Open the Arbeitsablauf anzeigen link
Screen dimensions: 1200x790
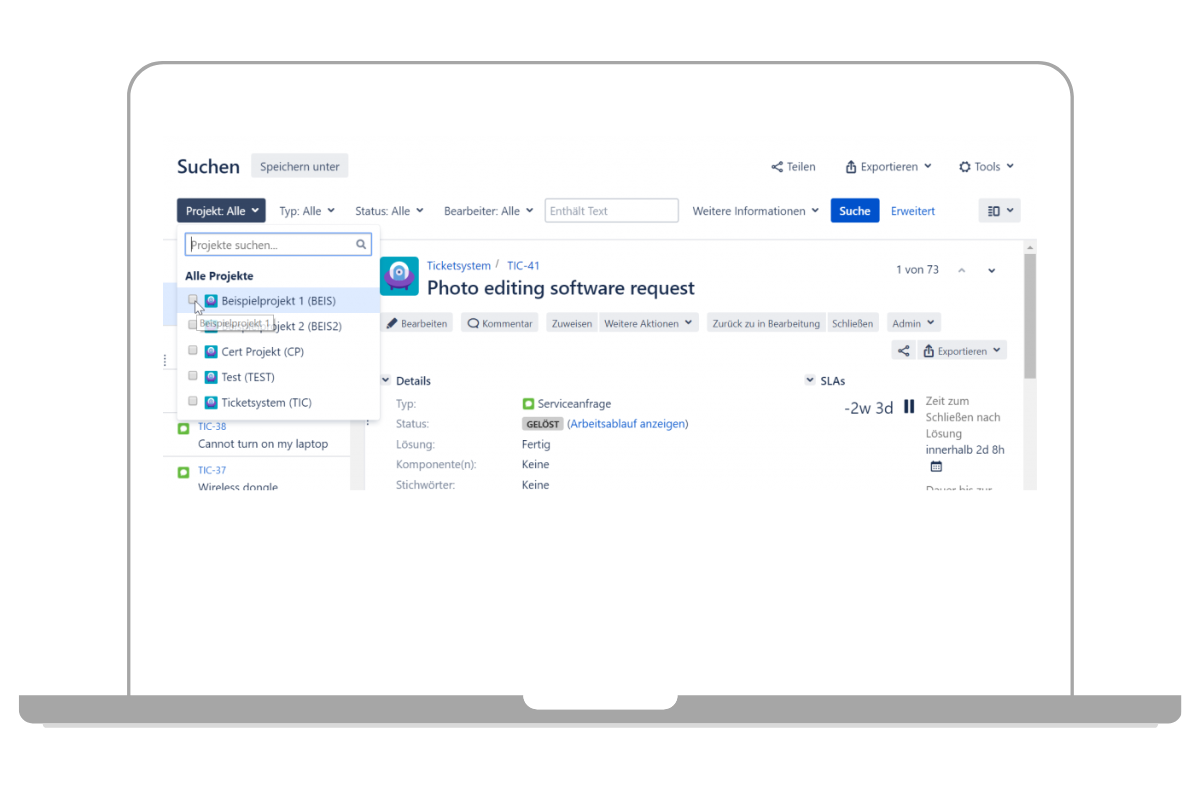627,424
